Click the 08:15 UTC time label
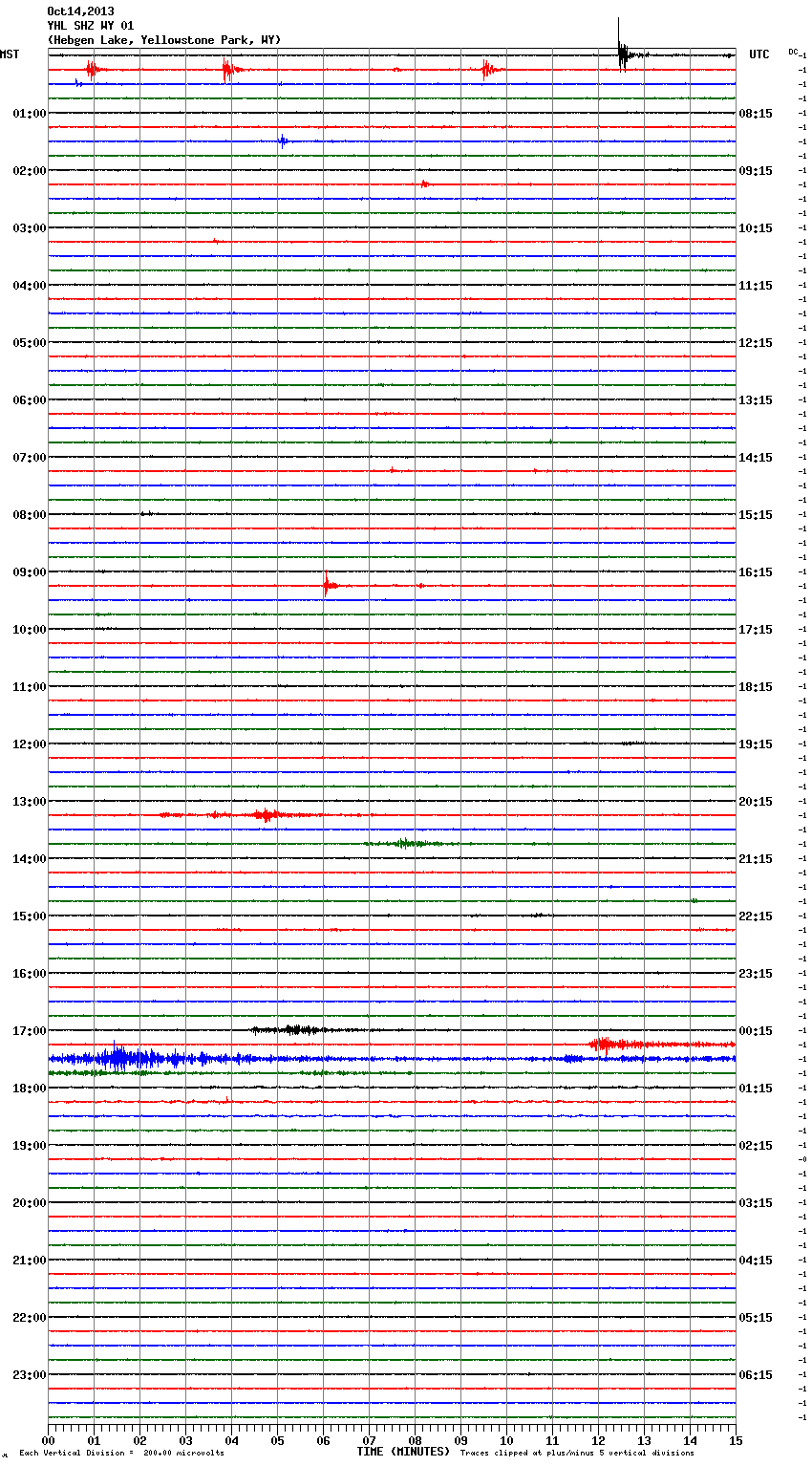Viewport: 812px width, 1466px height. [756, 113]
